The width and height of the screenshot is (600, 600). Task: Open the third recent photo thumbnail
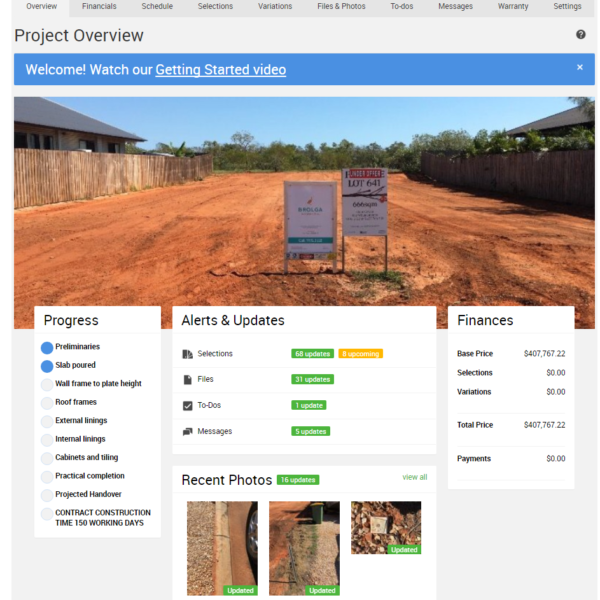click(386, 527)
